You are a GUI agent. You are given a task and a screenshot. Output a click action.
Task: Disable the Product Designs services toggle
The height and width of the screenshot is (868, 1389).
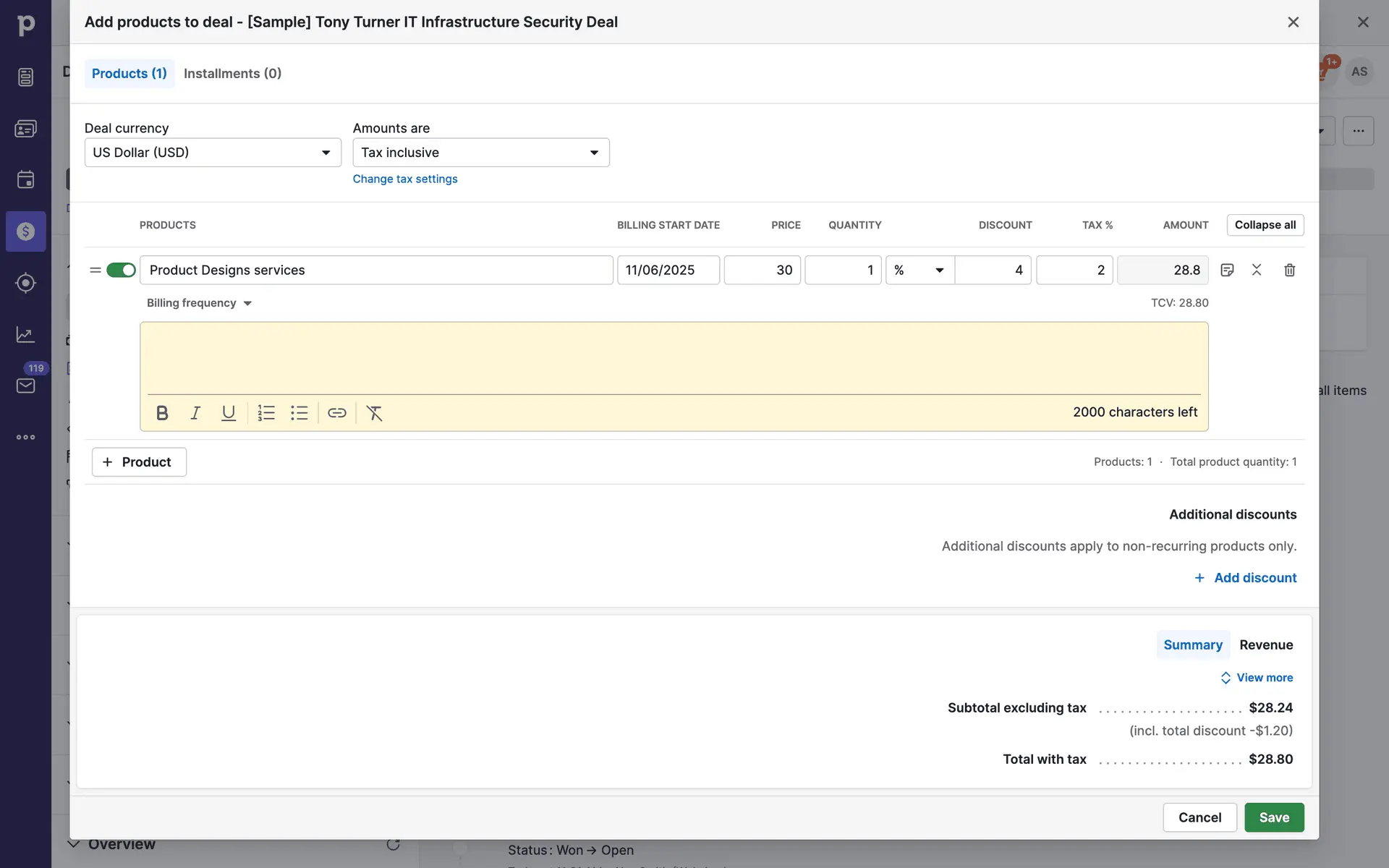click(121, 270)
